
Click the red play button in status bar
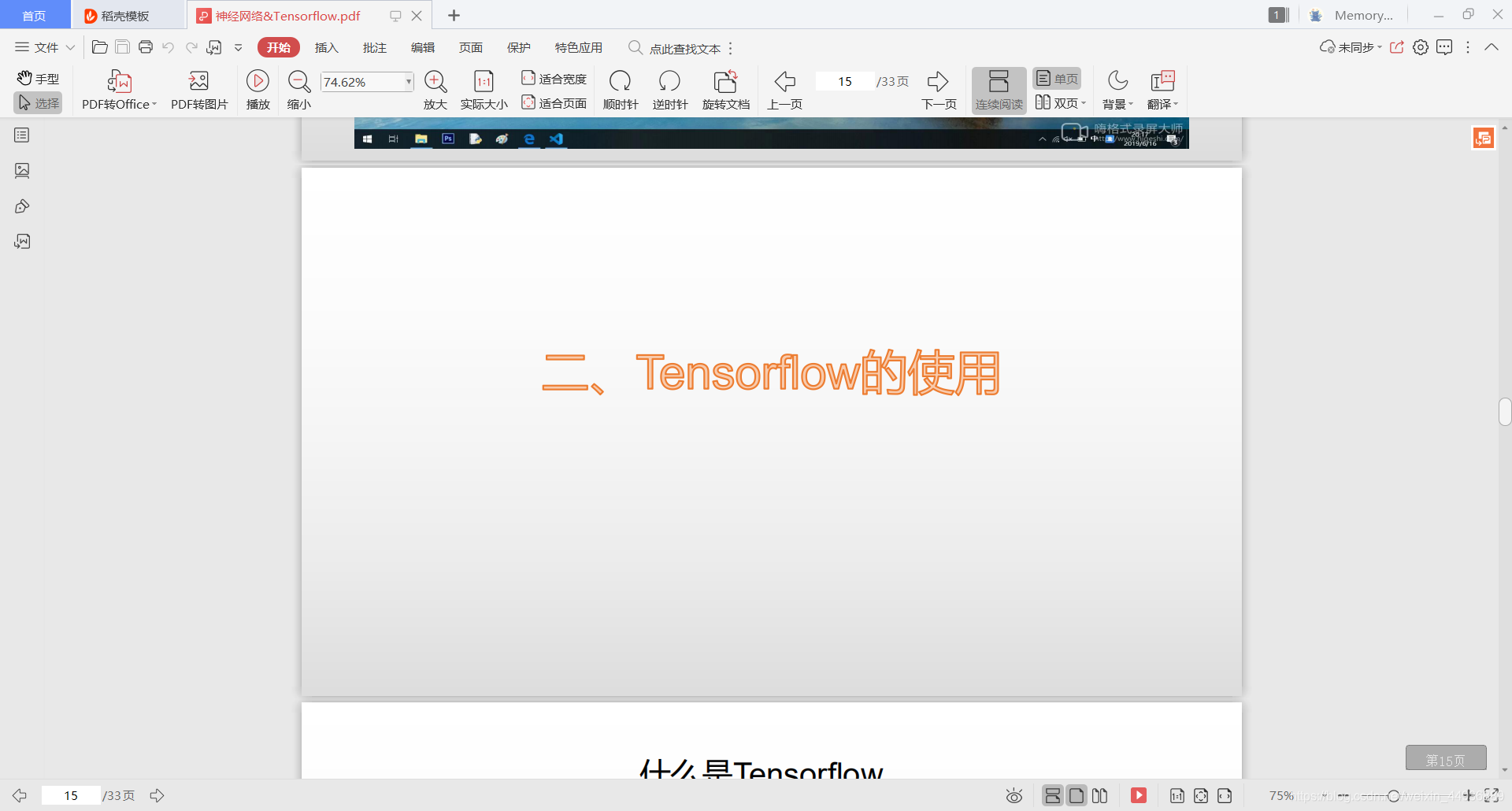tap(1139, 795)
